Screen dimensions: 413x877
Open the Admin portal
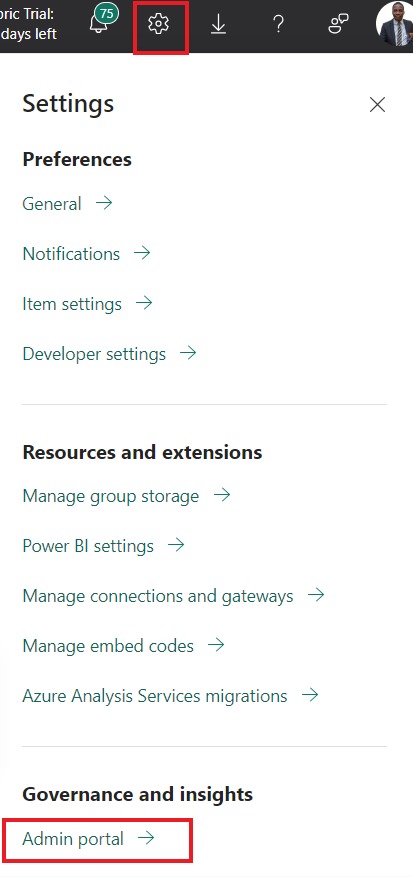[x=88, y=838]
